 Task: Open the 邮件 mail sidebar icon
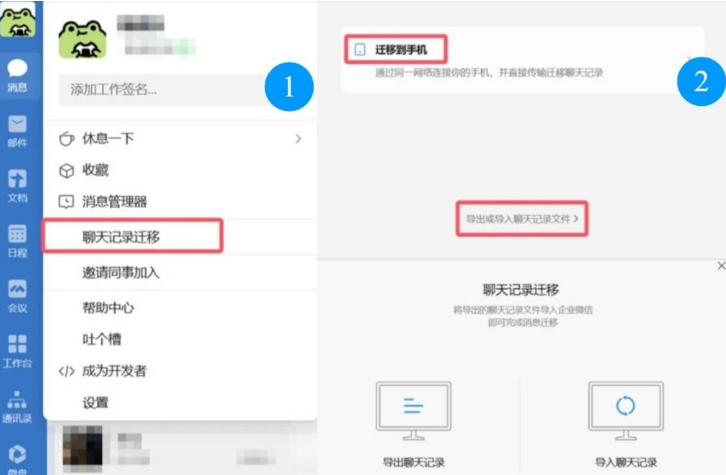pyautogui.click(x=17, y=131)
